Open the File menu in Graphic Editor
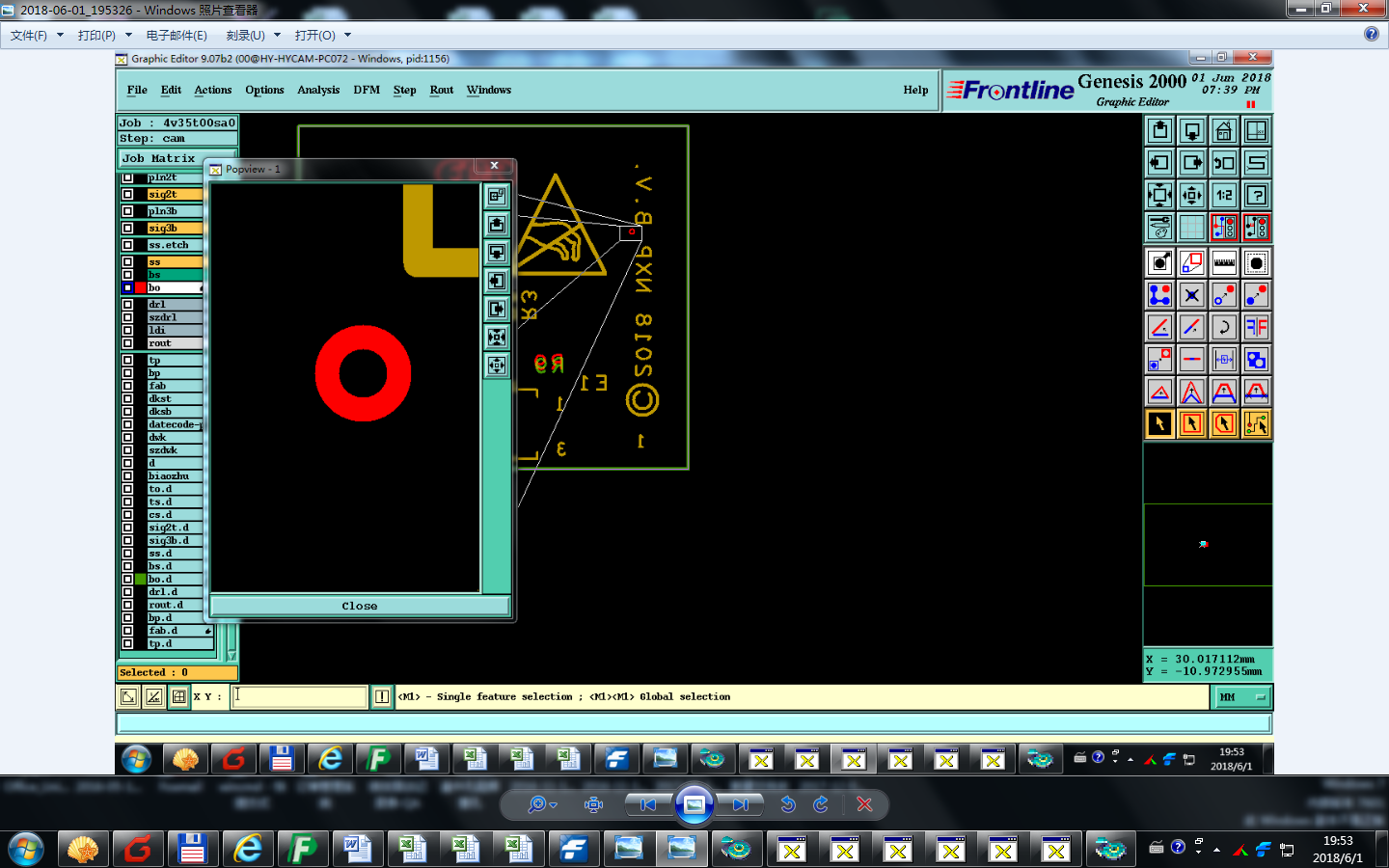Viewport: 1389px width, 868px height. [137, 90]
